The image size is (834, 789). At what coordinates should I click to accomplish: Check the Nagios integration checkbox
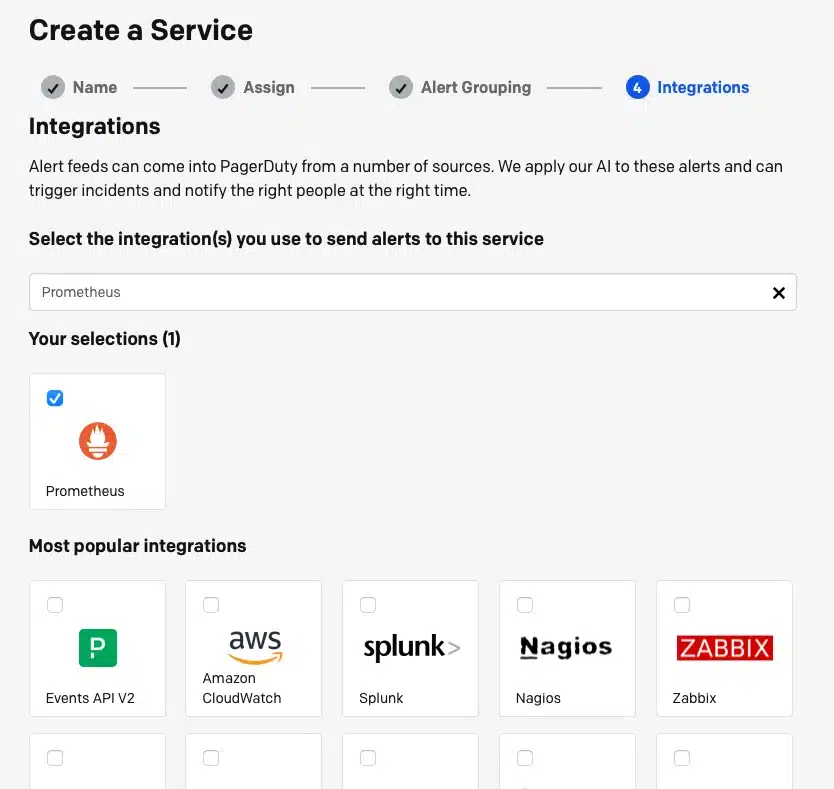(525, 605)
